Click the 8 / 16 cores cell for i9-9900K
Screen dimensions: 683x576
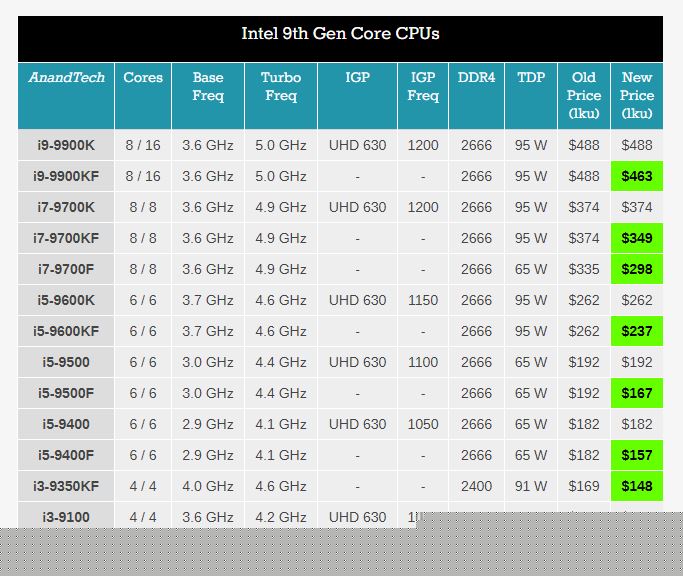point(143,145)
